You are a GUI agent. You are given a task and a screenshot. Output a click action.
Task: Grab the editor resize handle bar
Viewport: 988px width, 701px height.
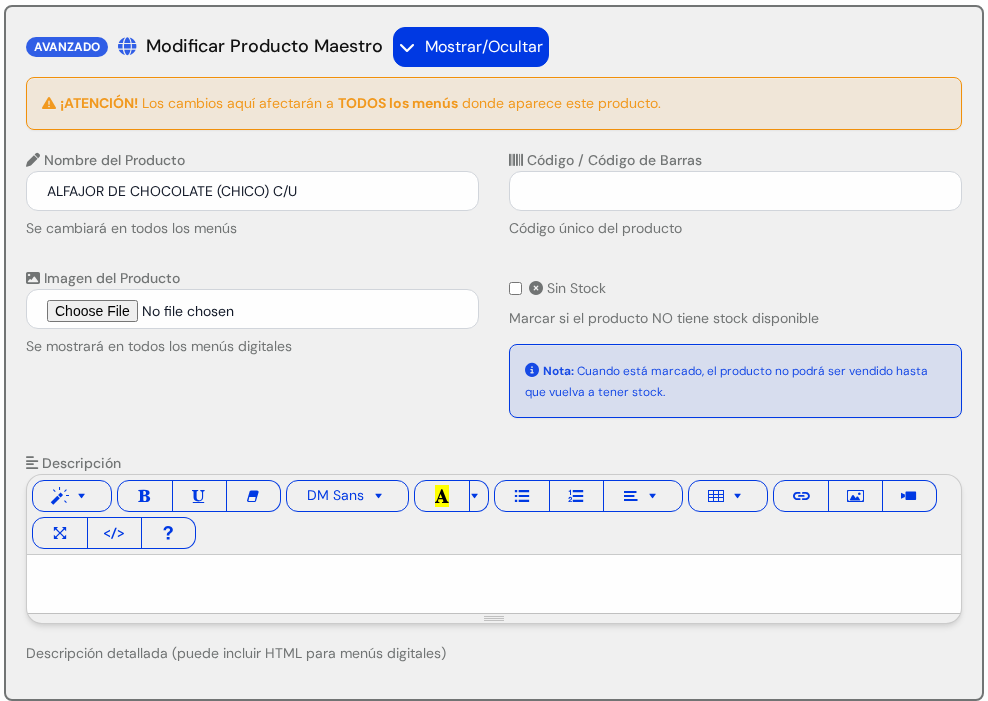(494, 618)
